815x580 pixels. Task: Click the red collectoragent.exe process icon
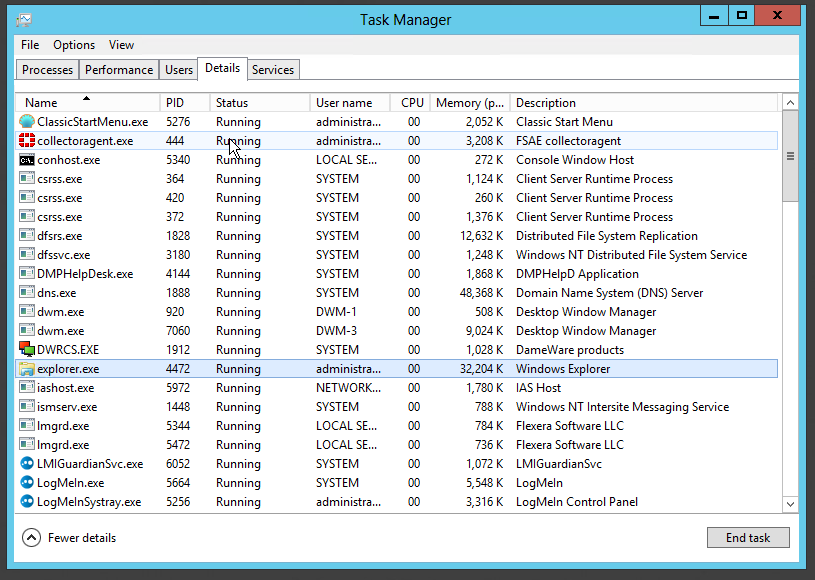tap(27, 141)
